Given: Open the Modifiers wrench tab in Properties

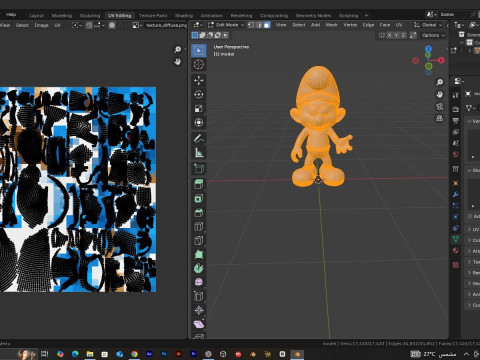Looking at the screenshot, I should 456,195.
